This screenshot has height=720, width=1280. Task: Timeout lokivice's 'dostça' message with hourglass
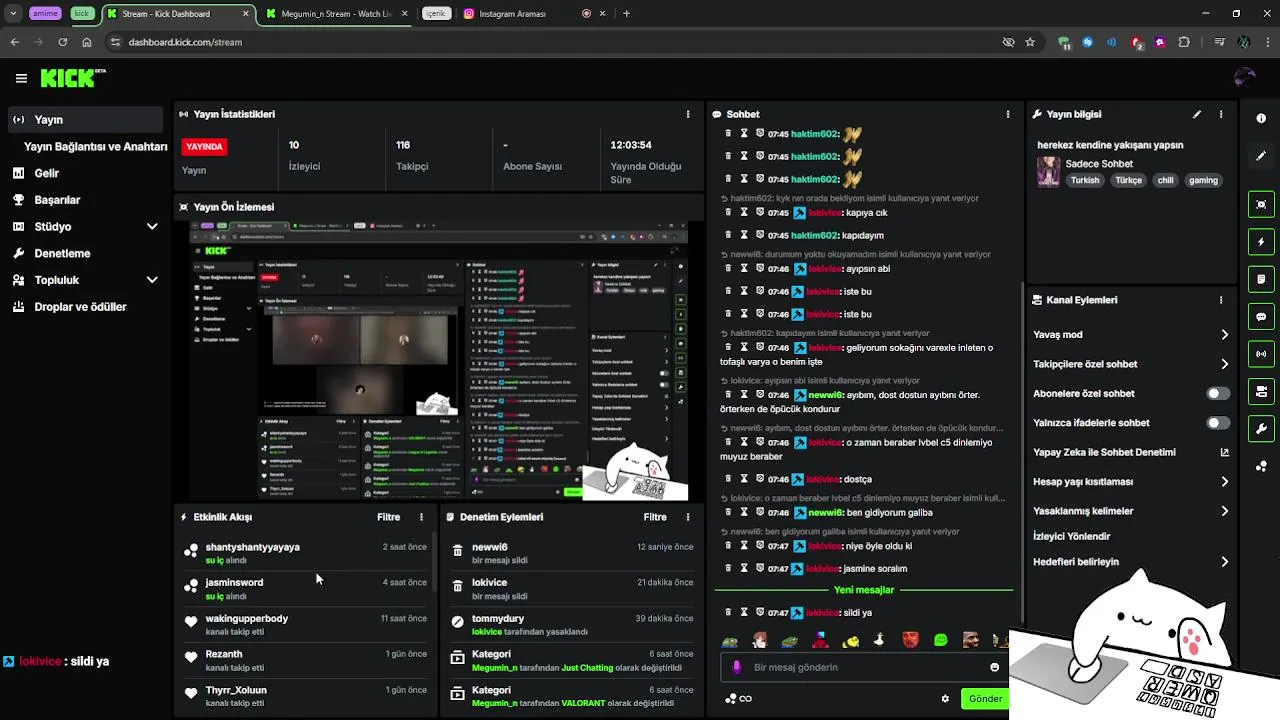[x=744, y=479]
